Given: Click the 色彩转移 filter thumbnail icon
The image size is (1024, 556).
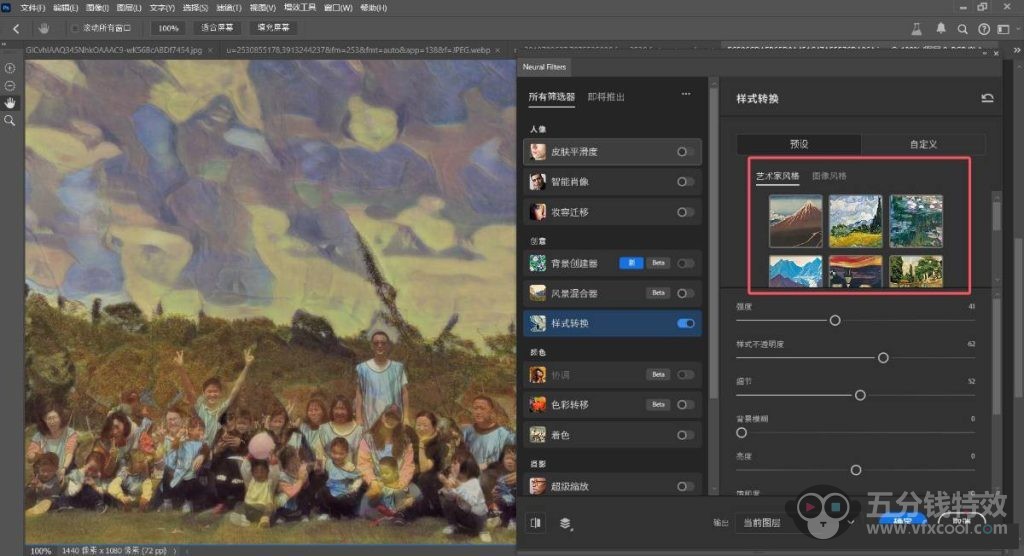Looking at the screenshot, I should coord(537,404).
